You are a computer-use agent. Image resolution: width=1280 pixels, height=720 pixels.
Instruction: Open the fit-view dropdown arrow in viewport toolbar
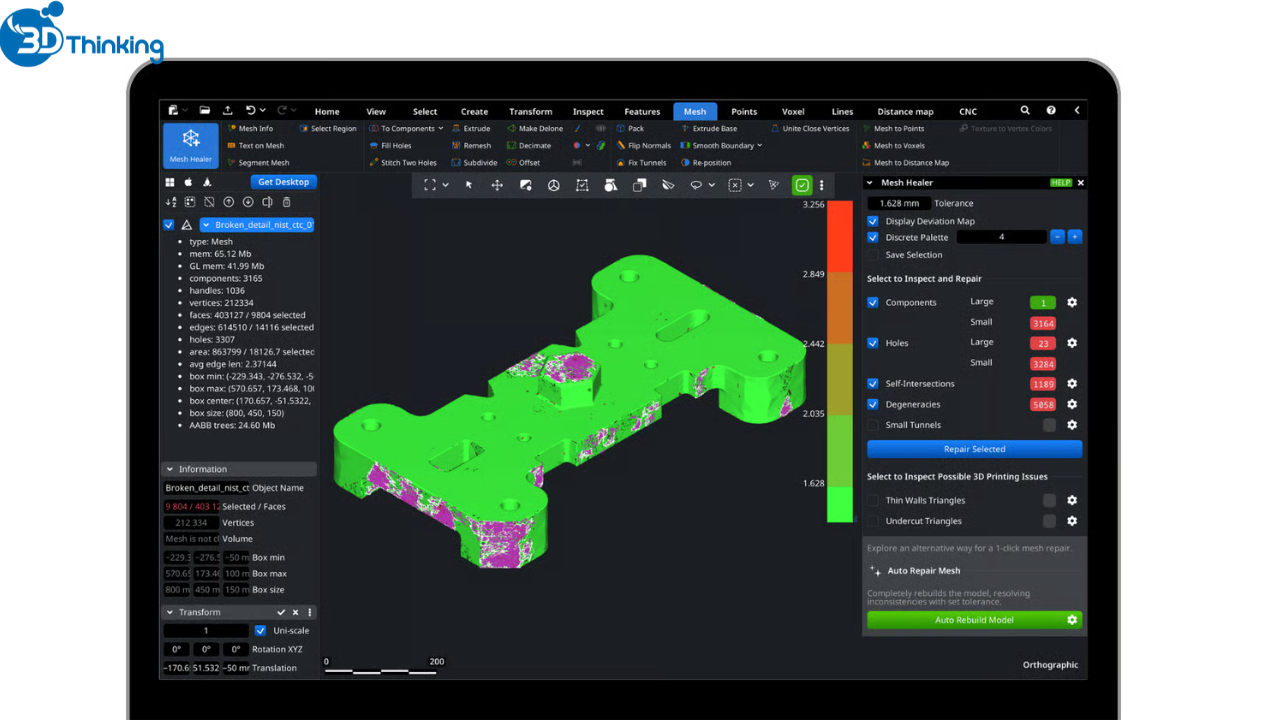[445, 185]
